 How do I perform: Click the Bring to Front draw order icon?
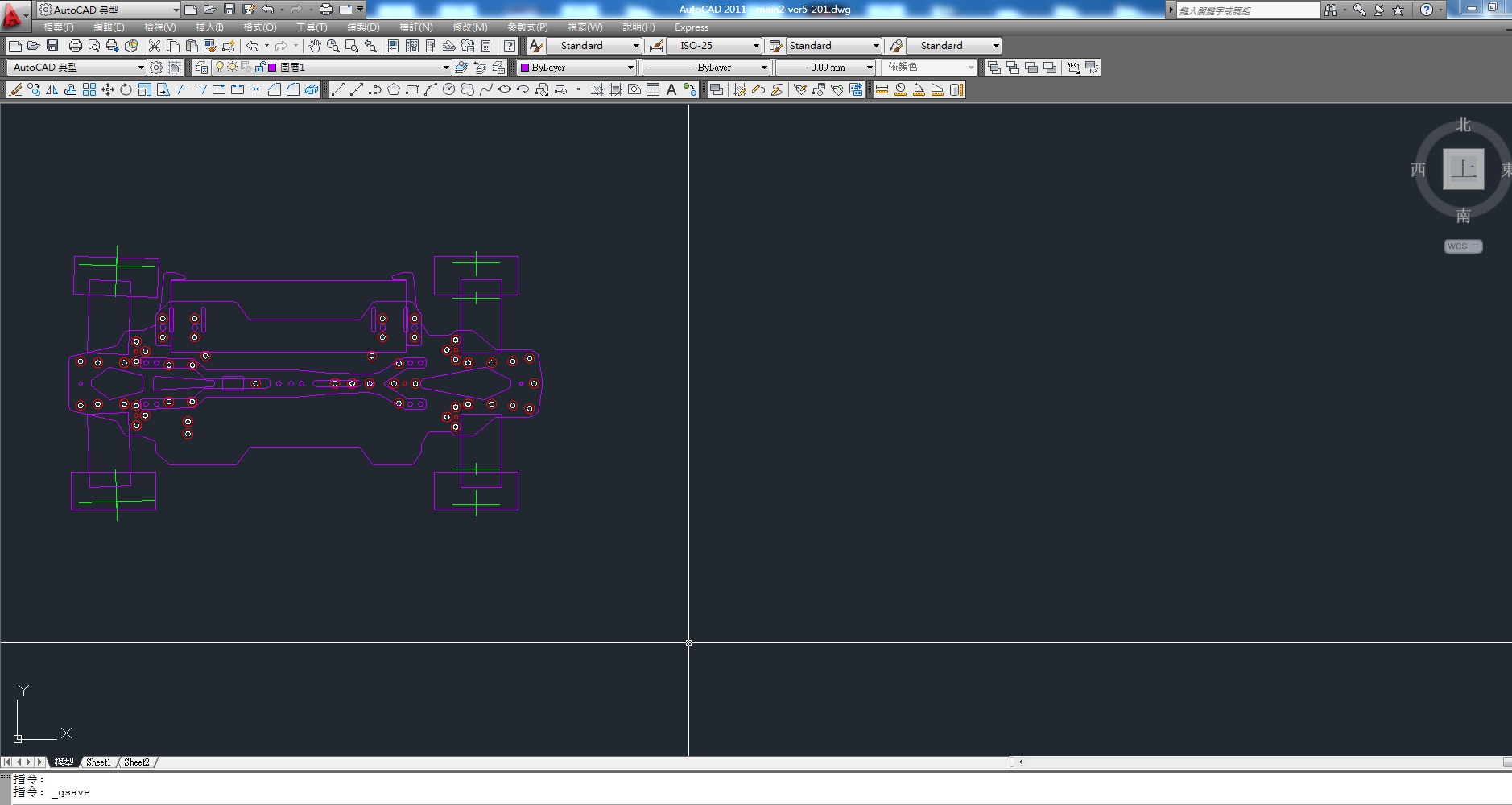994,68
